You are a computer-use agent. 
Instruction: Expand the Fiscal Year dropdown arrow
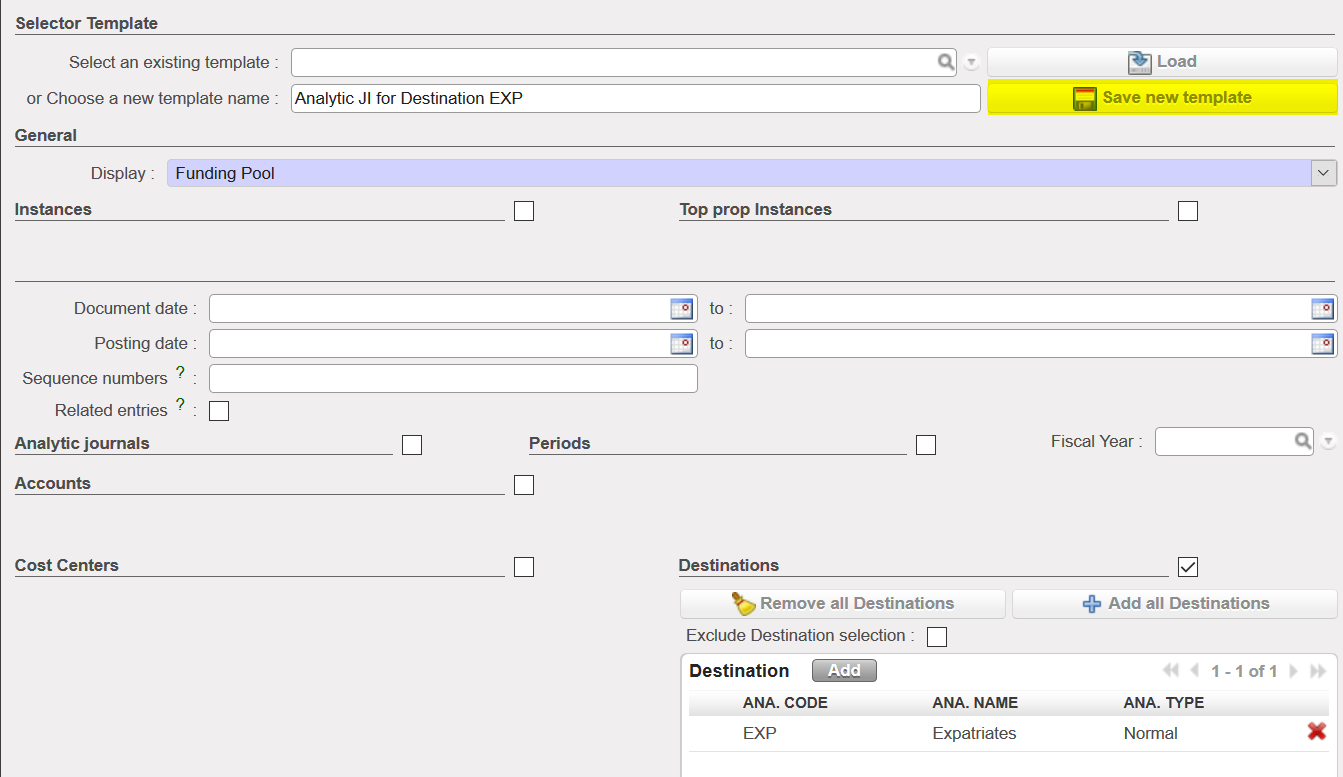(1328, 442)
